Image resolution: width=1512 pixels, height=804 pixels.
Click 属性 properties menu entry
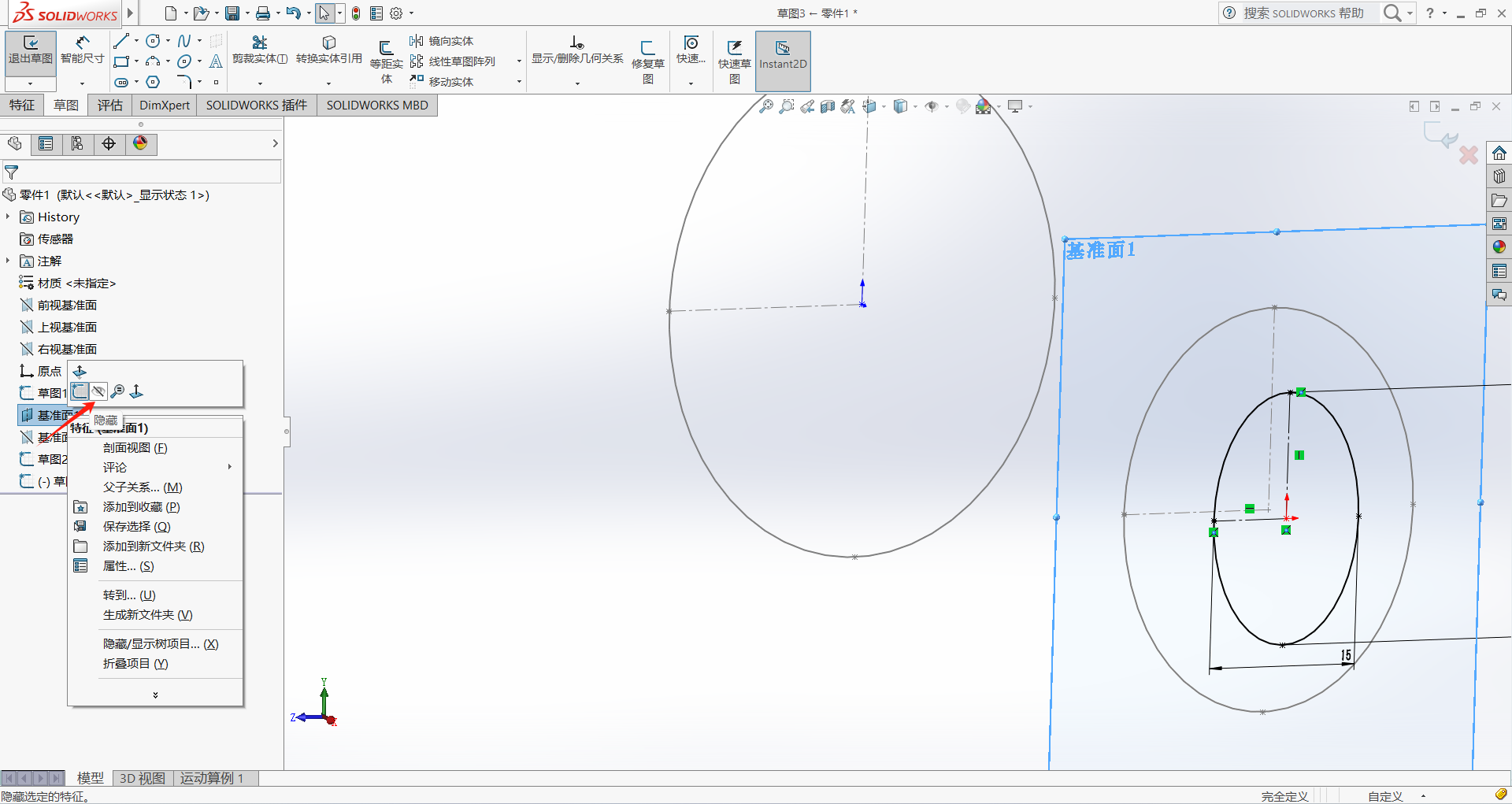click(128, 566)
